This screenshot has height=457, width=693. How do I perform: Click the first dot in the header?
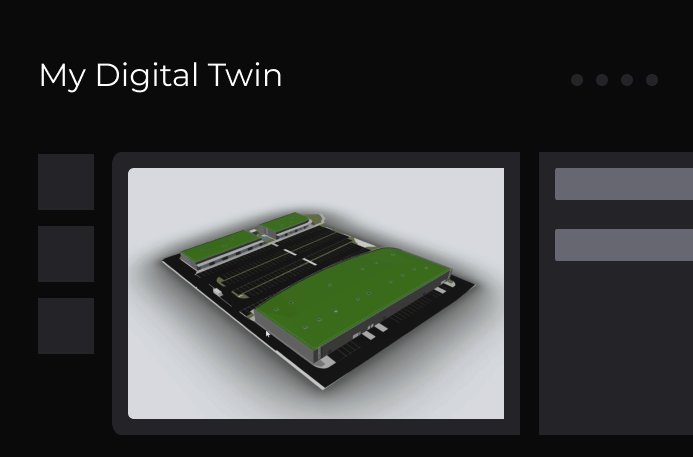(577, 80)
